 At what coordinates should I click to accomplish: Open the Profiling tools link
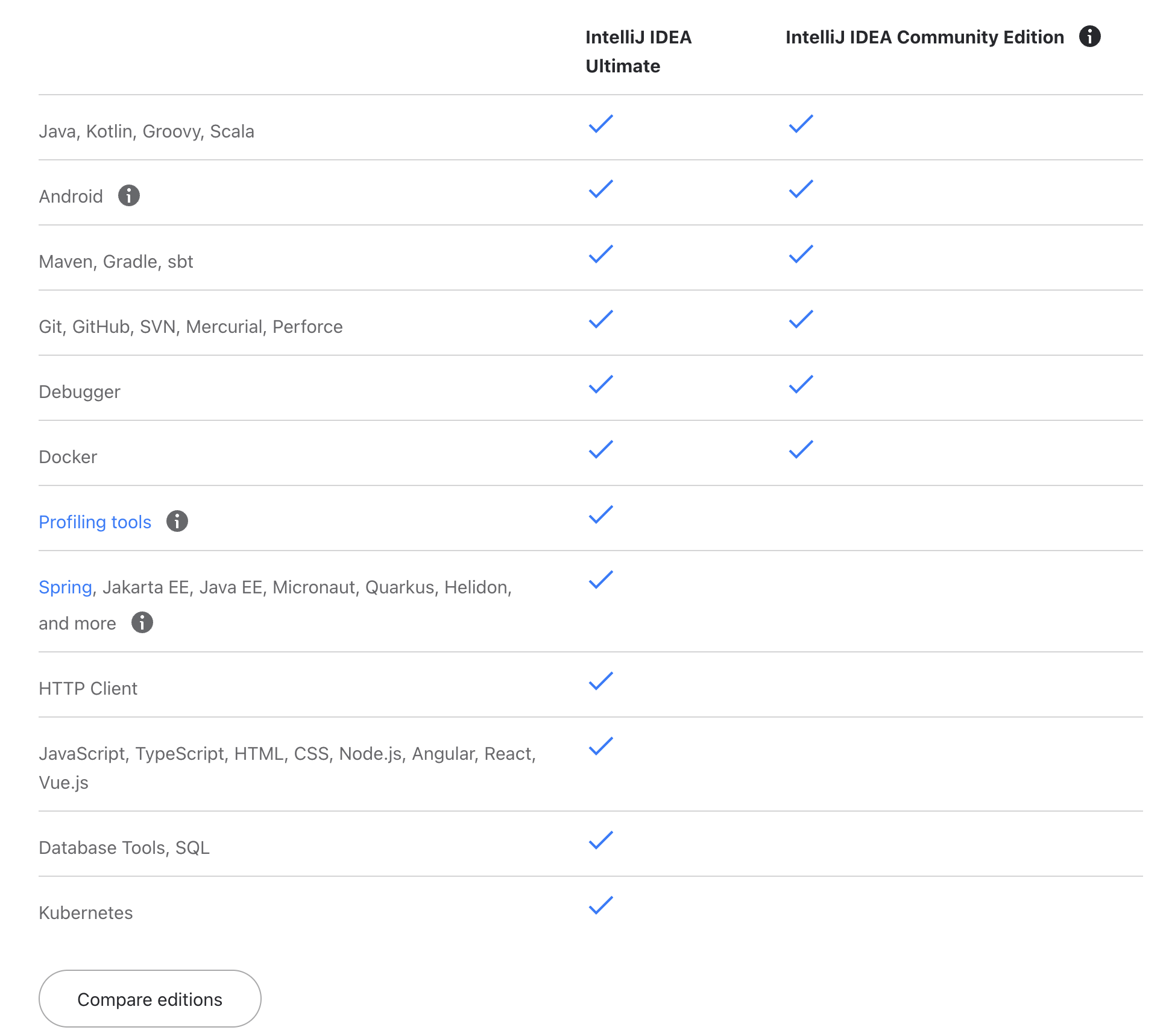point(95,522)
